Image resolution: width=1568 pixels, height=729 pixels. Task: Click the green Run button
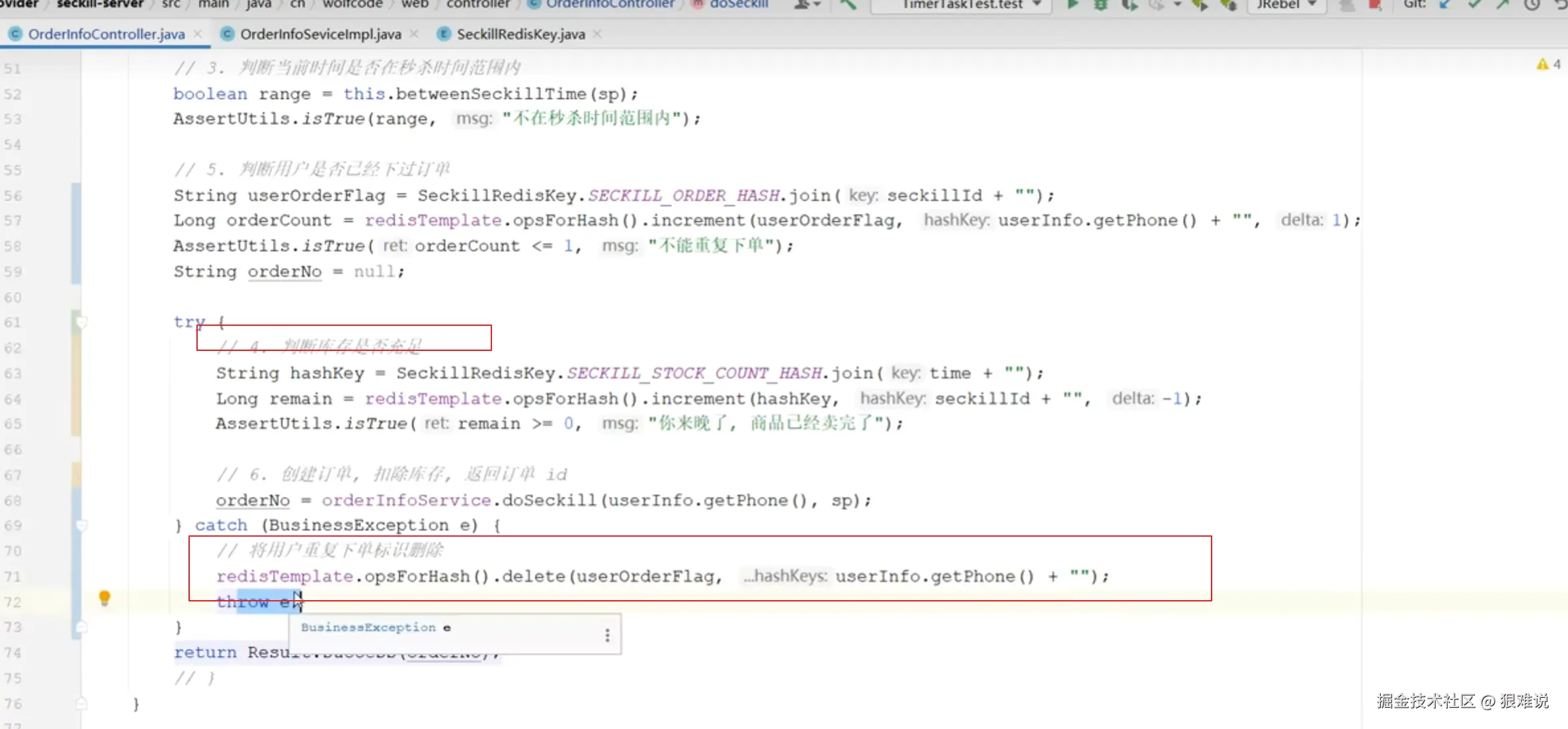tap(1073, 5)
